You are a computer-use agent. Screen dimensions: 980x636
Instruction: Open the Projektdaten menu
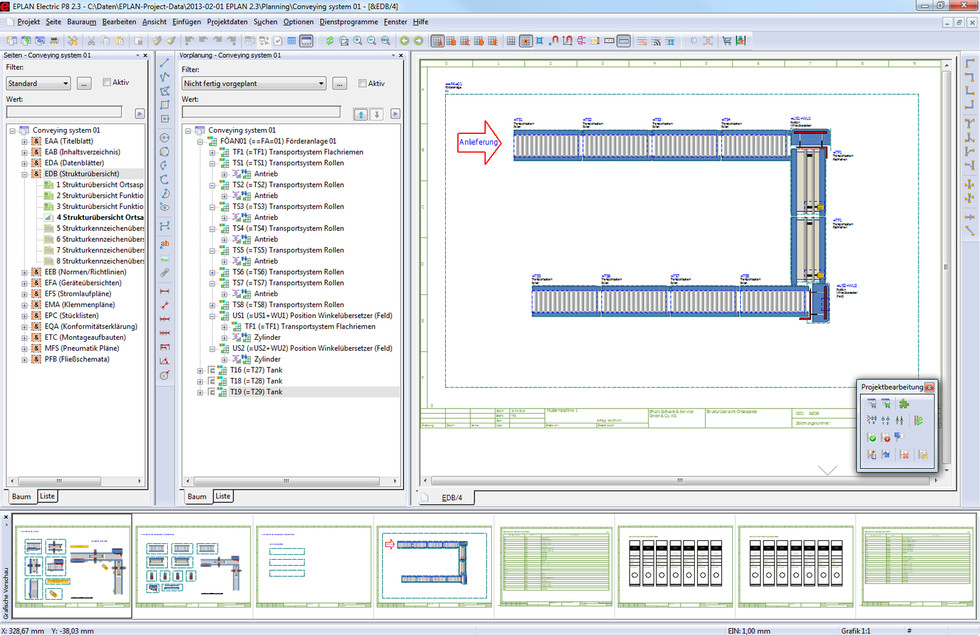point(227,21)
